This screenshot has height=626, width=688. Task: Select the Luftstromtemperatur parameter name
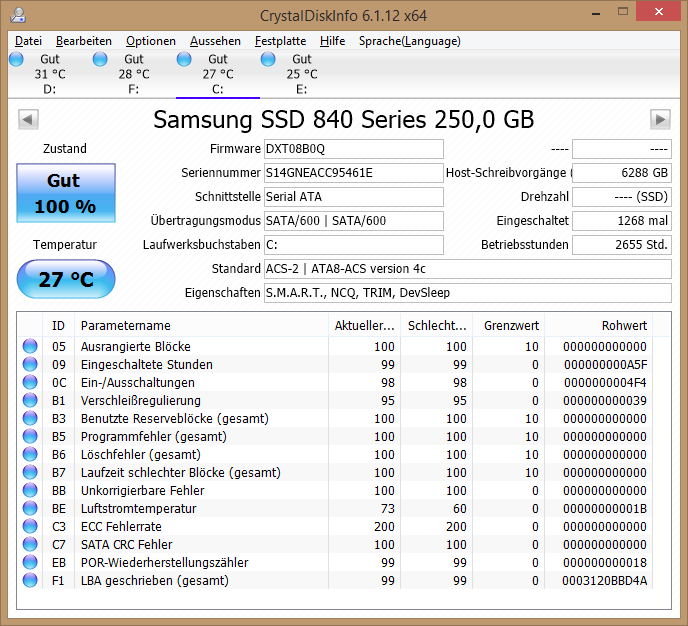(x=138, y=508)
